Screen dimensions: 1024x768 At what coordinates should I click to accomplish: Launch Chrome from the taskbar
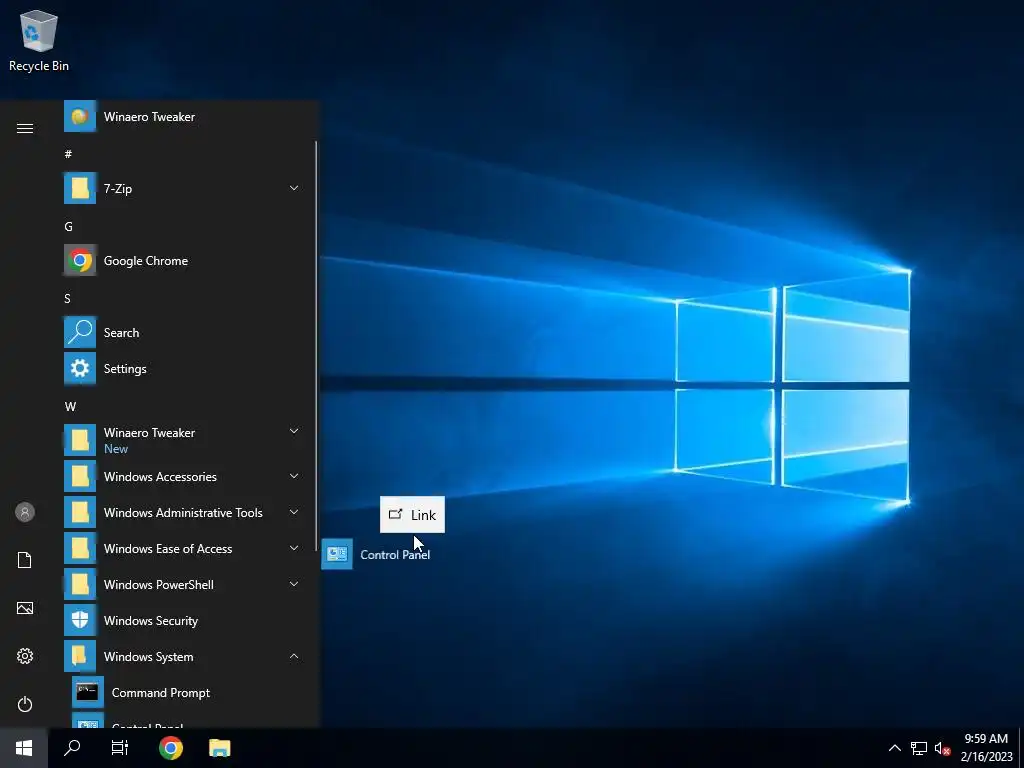point(170,748)
